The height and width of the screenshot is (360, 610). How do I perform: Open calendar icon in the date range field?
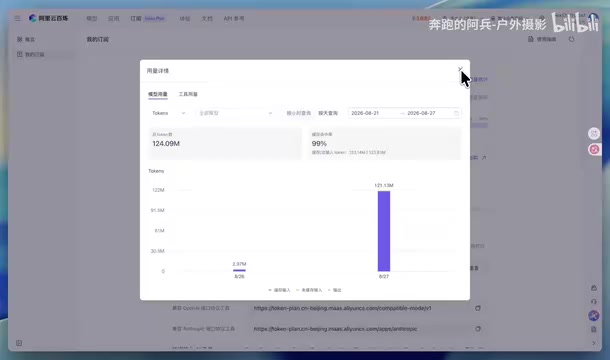pyautogui.click(x=456, y=113)
